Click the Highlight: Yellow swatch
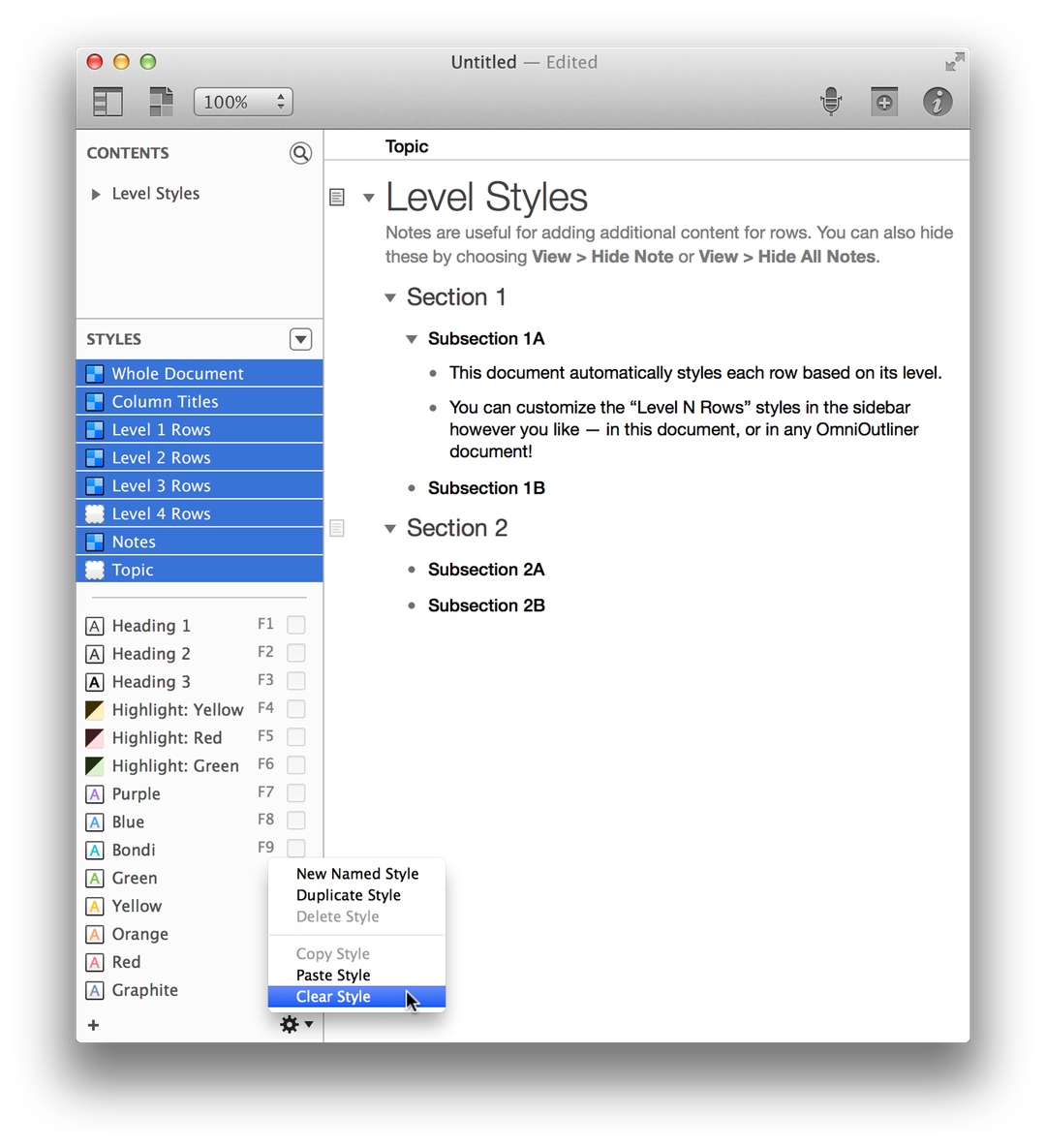 (94, 710)
